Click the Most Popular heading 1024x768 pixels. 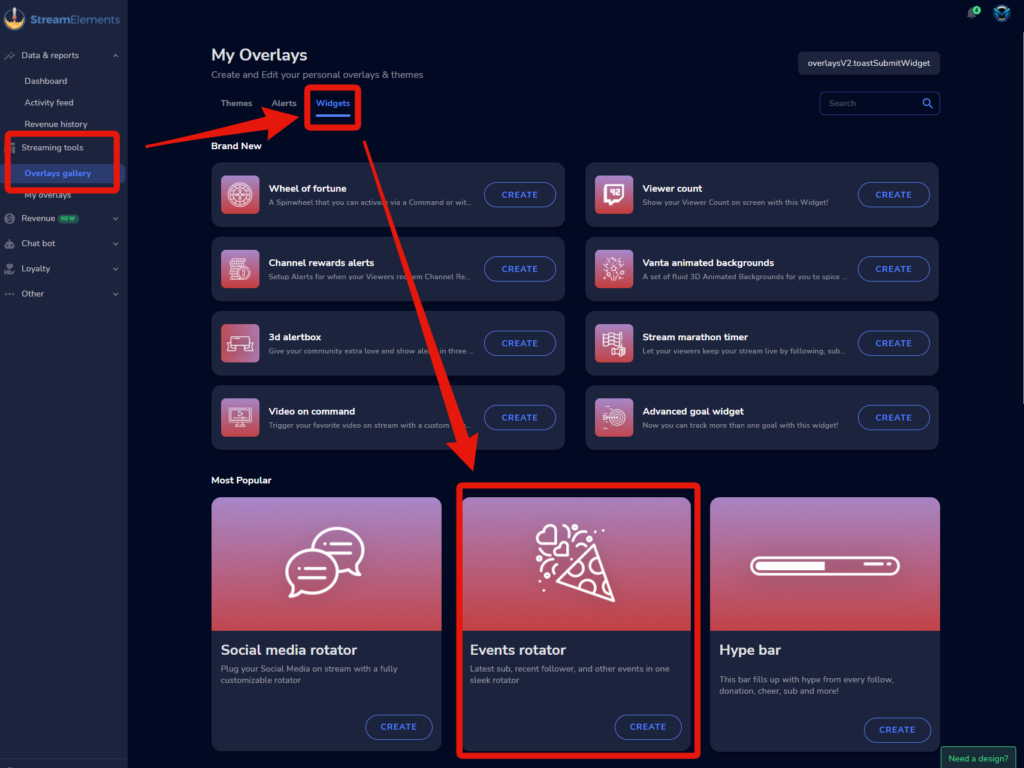[x=241, y=480]
